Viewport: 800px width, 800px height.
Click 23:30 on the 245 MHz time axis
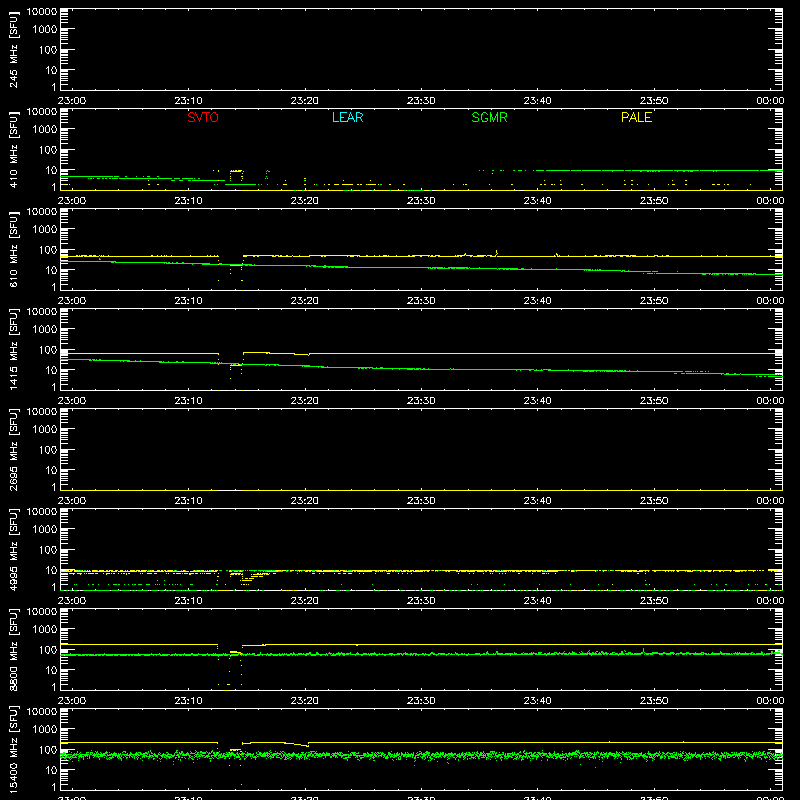click(421, 101)
